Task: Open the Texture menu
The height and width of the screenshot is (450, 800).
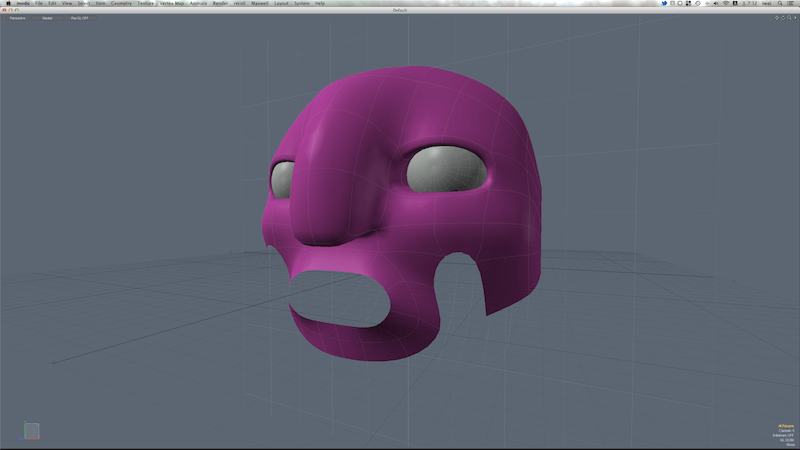Action: pos(145,3)
